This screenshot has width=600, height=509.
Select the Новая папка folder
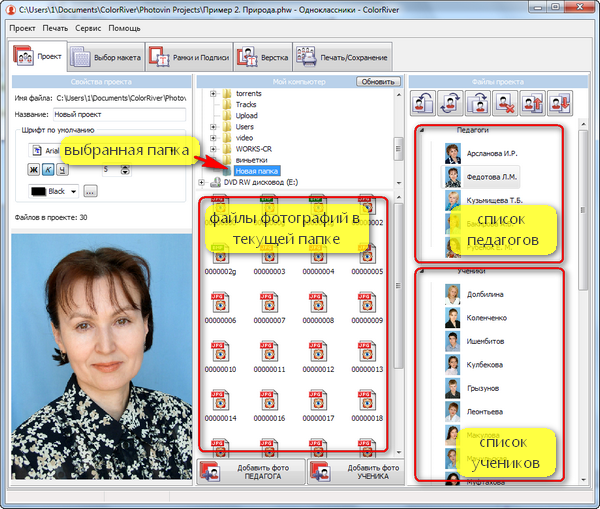257,171
